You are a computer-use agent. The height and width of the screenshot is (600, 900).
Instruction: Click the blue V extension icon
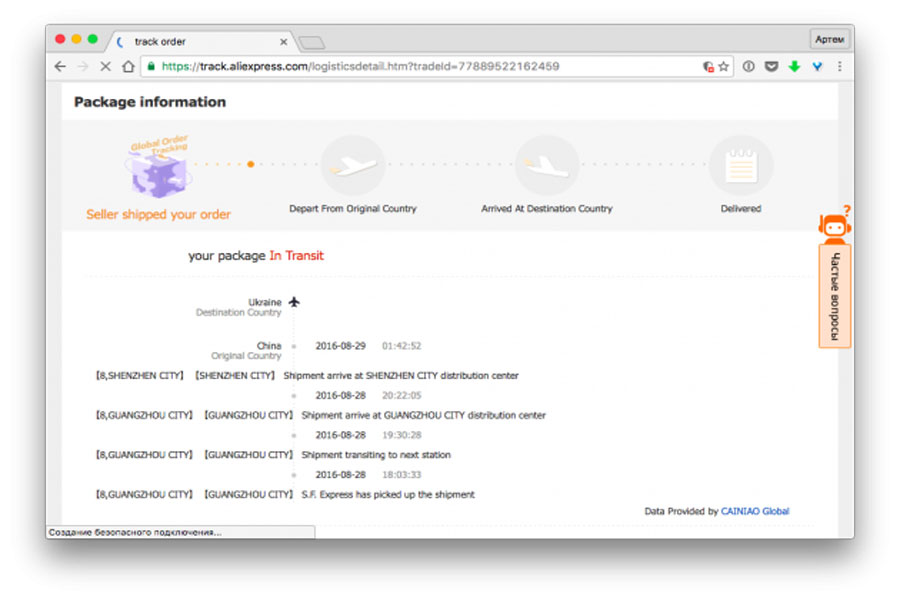(x=817, y=67)
